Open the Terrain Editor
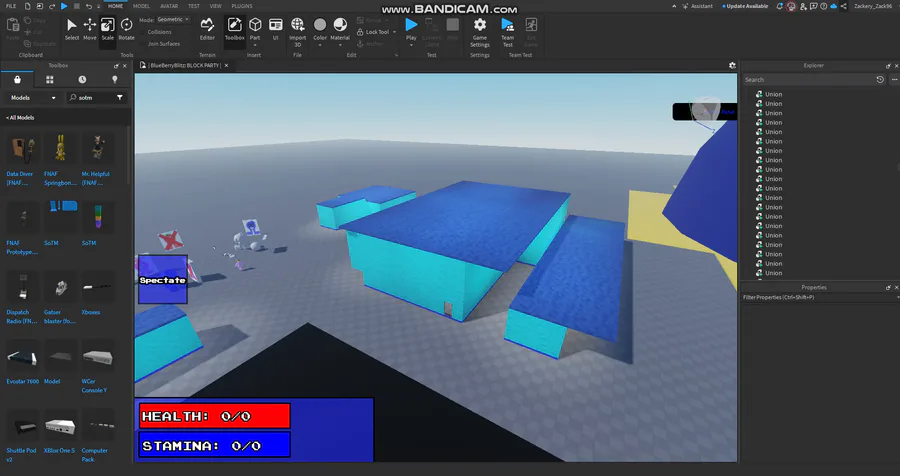Viewport: 900px width, 476px height. [207, 29]
